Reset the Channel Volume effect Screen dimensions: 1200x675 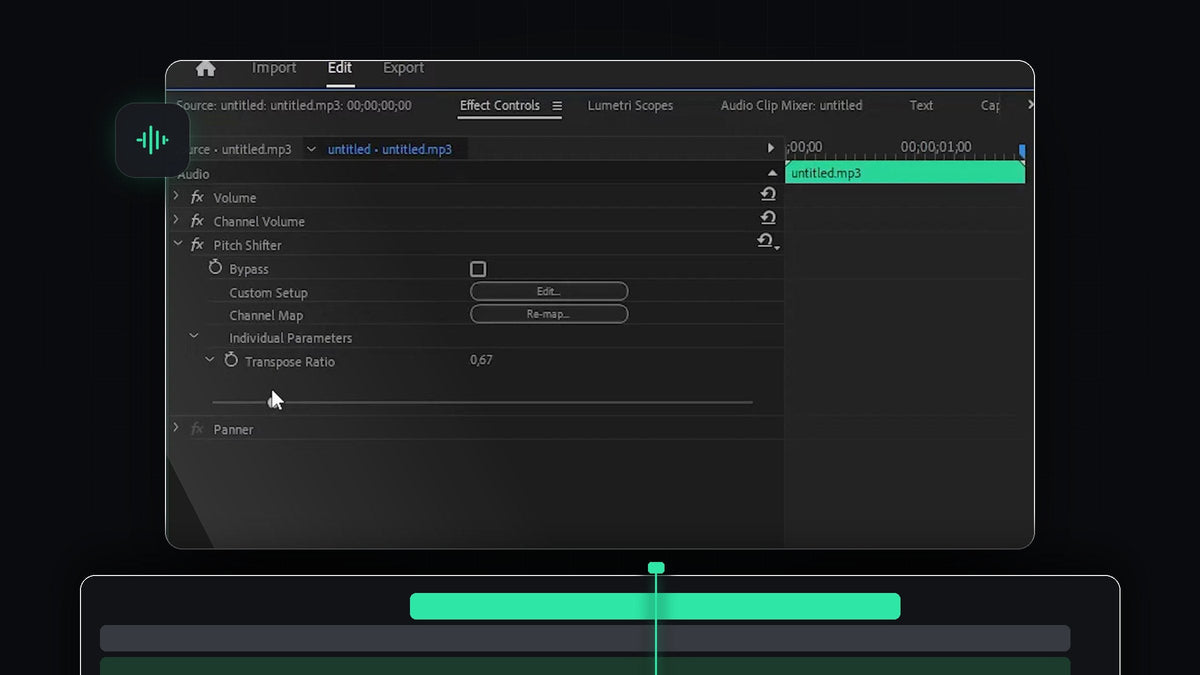point(768,217)
